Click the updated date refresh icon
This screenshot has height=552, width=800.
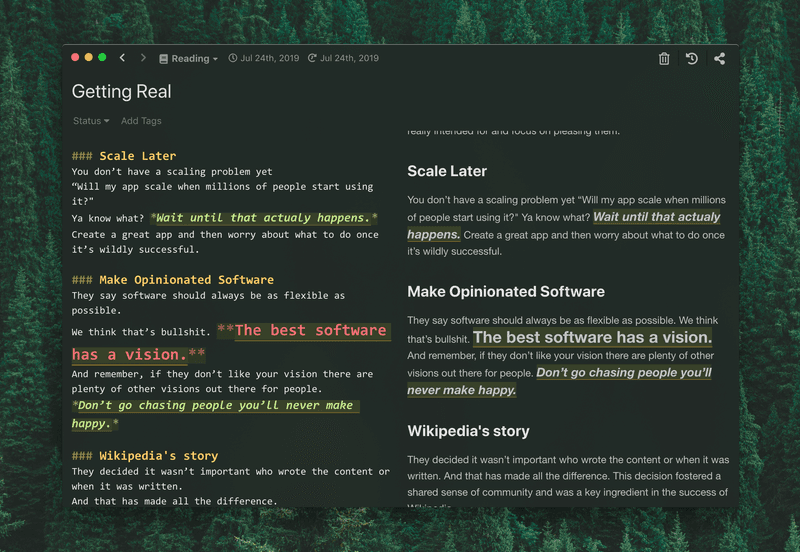coord(312,59)
